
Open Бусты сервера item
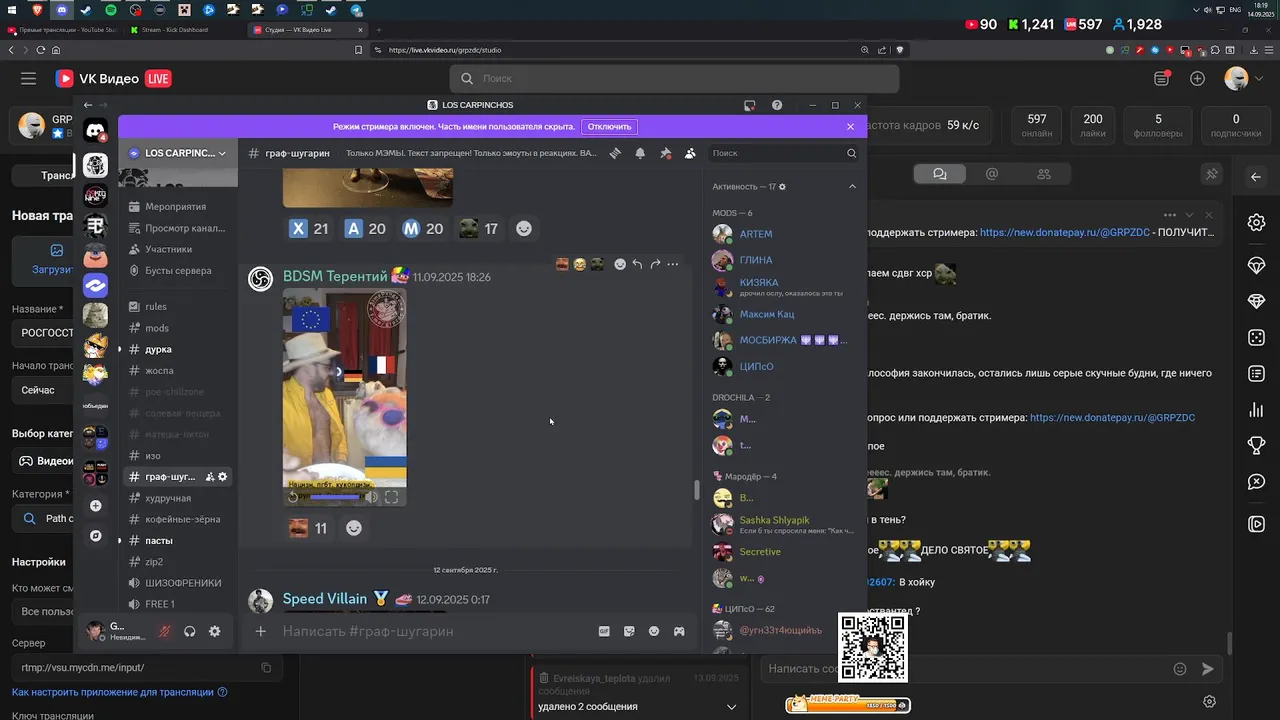178,271
